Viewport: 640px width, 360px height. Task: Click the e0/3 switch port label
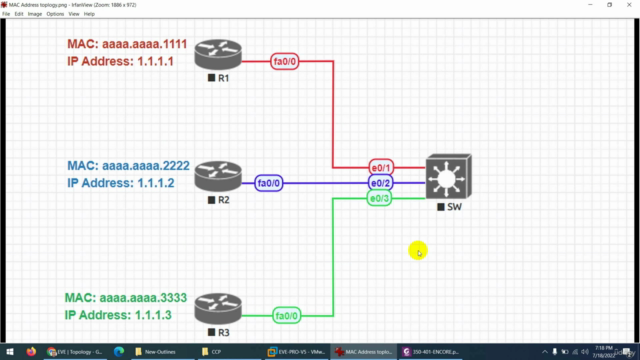click(x=379, y=198)
